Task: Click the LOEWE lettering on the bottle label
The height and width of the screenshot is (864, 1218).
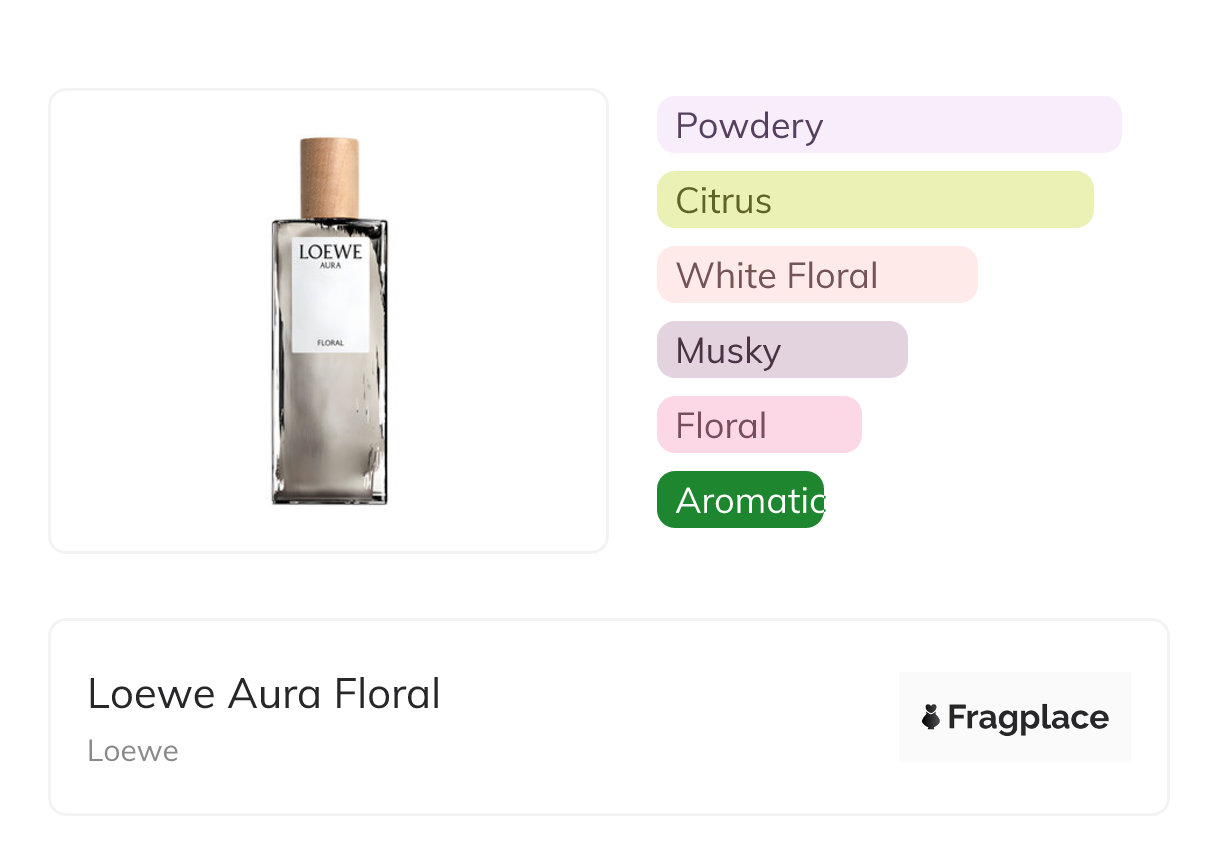Action: coord(330,251)
